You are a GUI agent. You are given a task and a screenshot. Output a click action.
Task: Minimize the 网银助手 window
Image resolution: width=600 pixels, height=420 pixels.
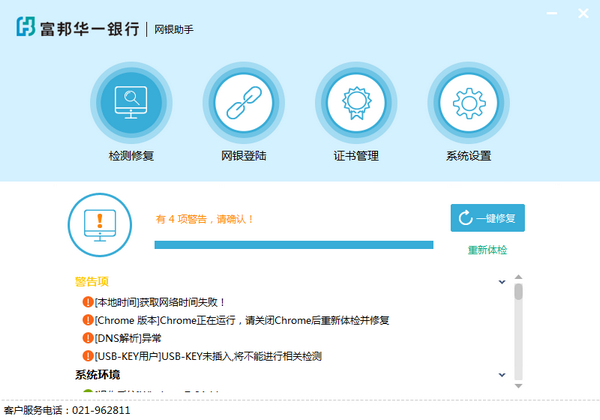click(552, 13)
